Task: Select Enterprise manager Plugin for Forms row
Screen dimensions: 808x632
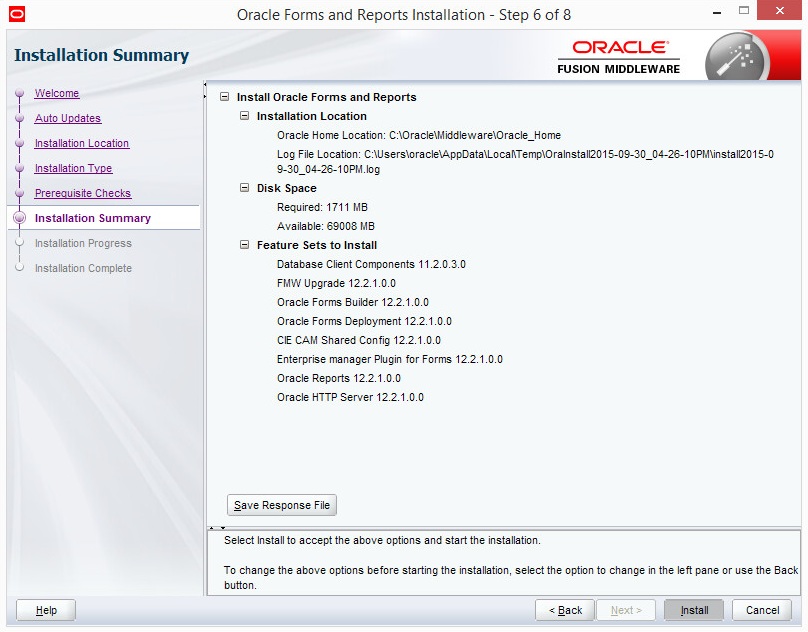Action: click(390, 359)
